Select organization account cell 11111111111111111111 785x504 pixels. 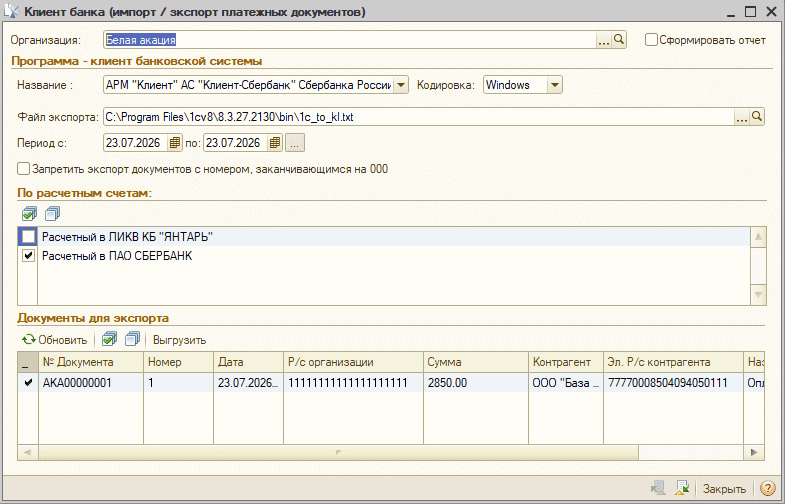pos(353,383)
